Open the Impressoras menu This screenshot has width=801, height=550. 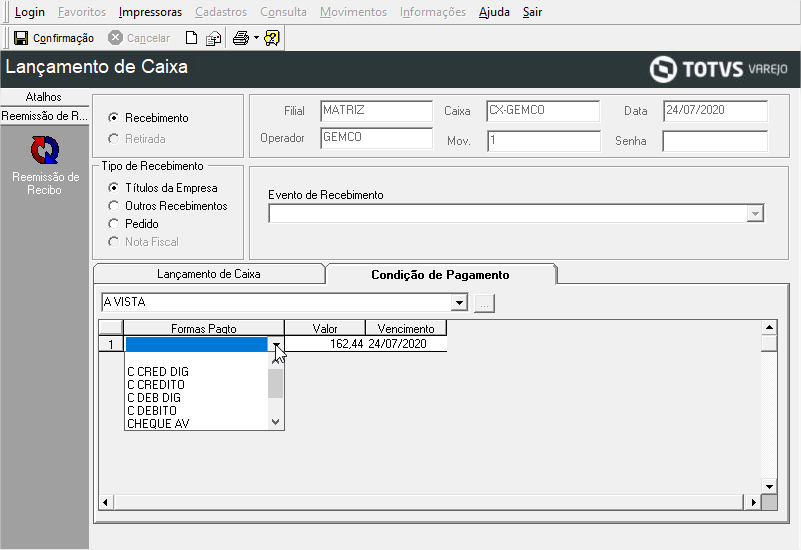(x=150, y=12)
